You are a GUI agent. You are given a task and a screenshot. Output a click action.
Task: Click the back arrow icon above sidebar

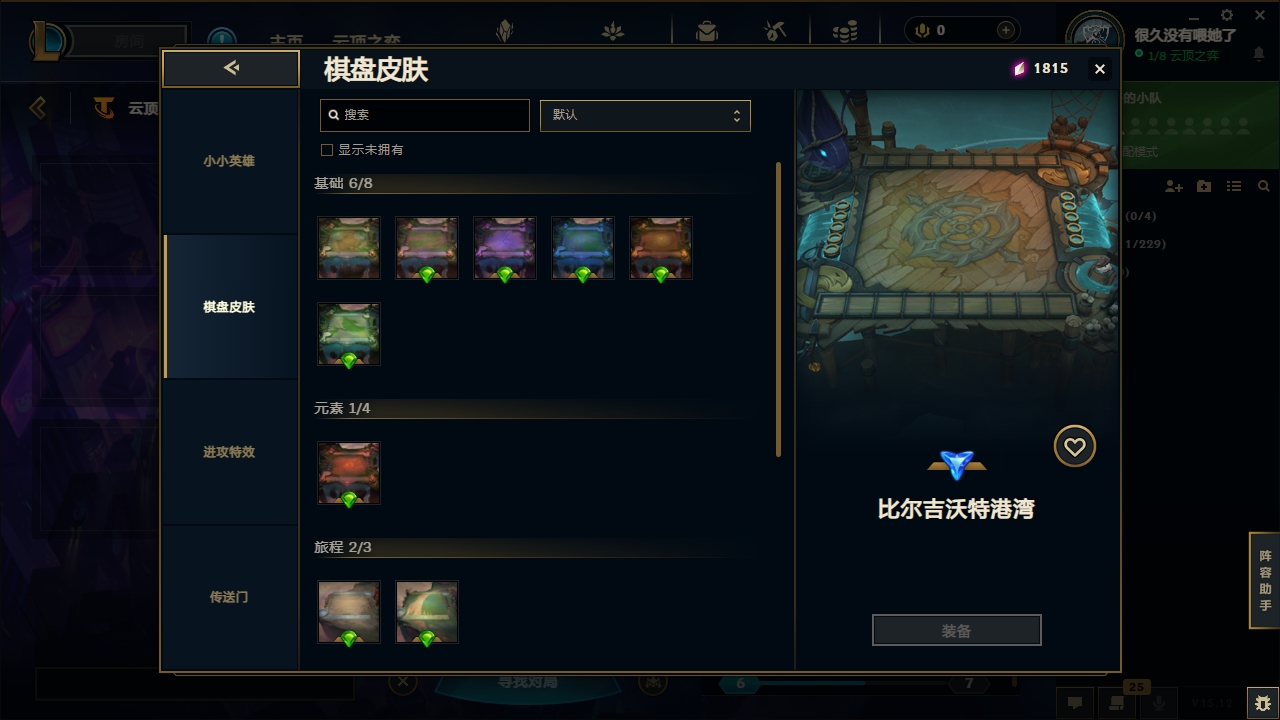pos(231,68)
